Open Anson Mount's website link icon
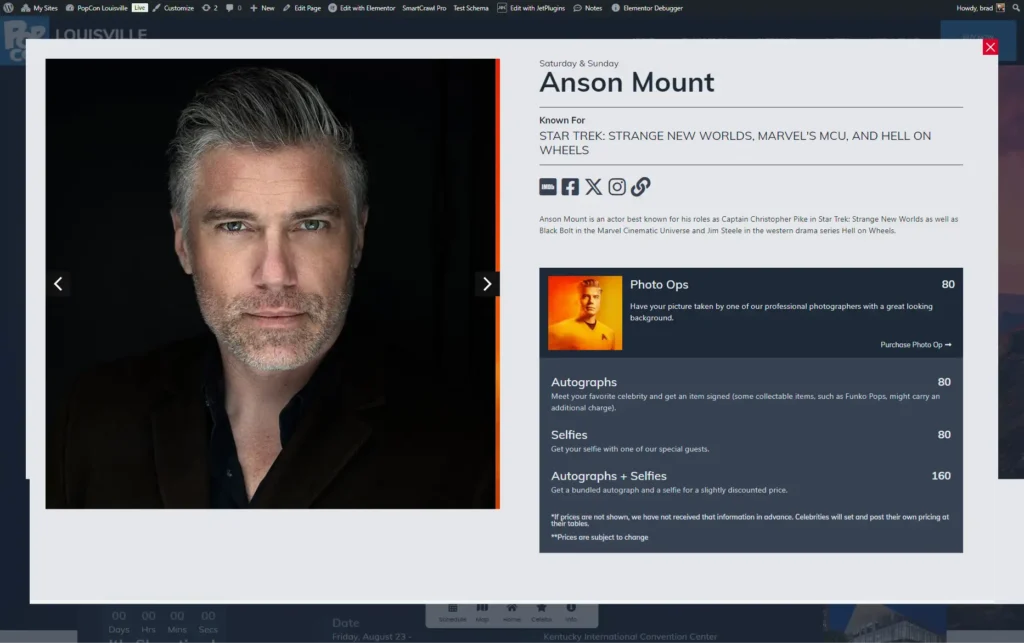Image resolution: width=1024 pixels, height=643 pixels. 641,187
